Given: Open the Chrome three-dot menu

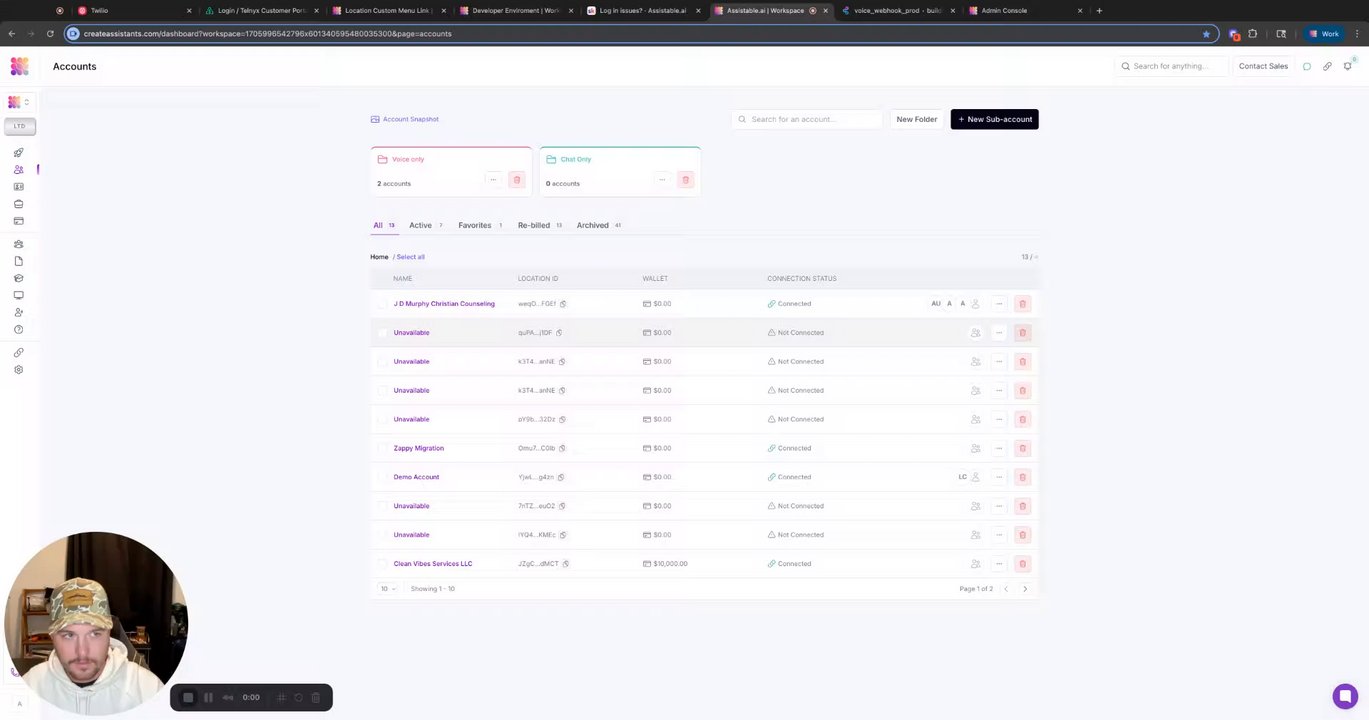Looking at the screenshot, I should click(x=1356, y=34).
